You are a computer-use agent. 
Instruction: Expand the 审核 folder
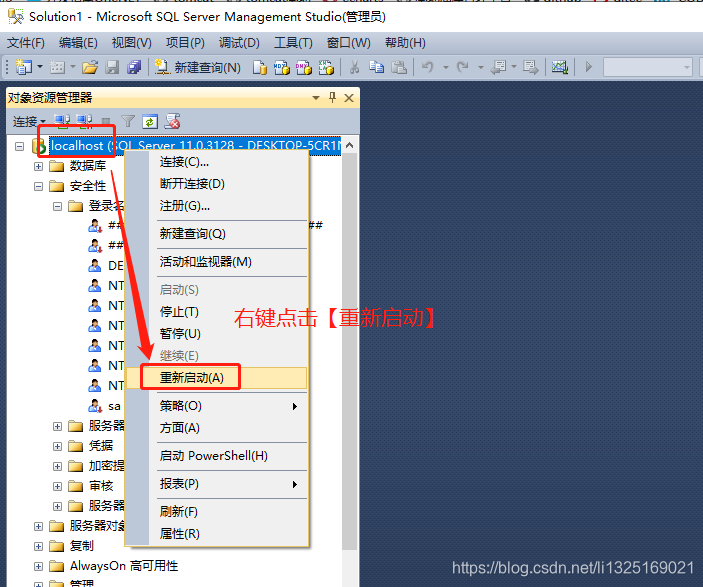pyautogui.click(x=57, y=486)
